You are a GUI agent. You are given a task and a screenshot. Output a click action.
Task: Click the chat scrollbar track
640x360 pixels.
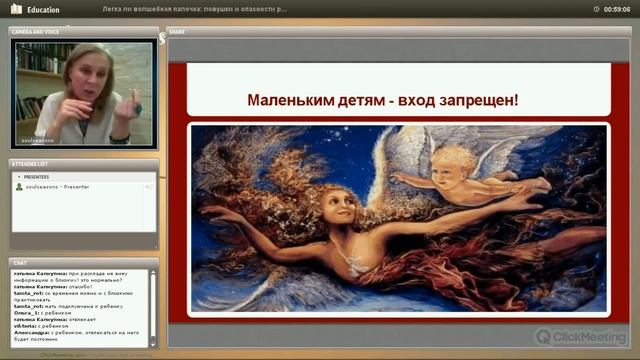coord(153,308)
